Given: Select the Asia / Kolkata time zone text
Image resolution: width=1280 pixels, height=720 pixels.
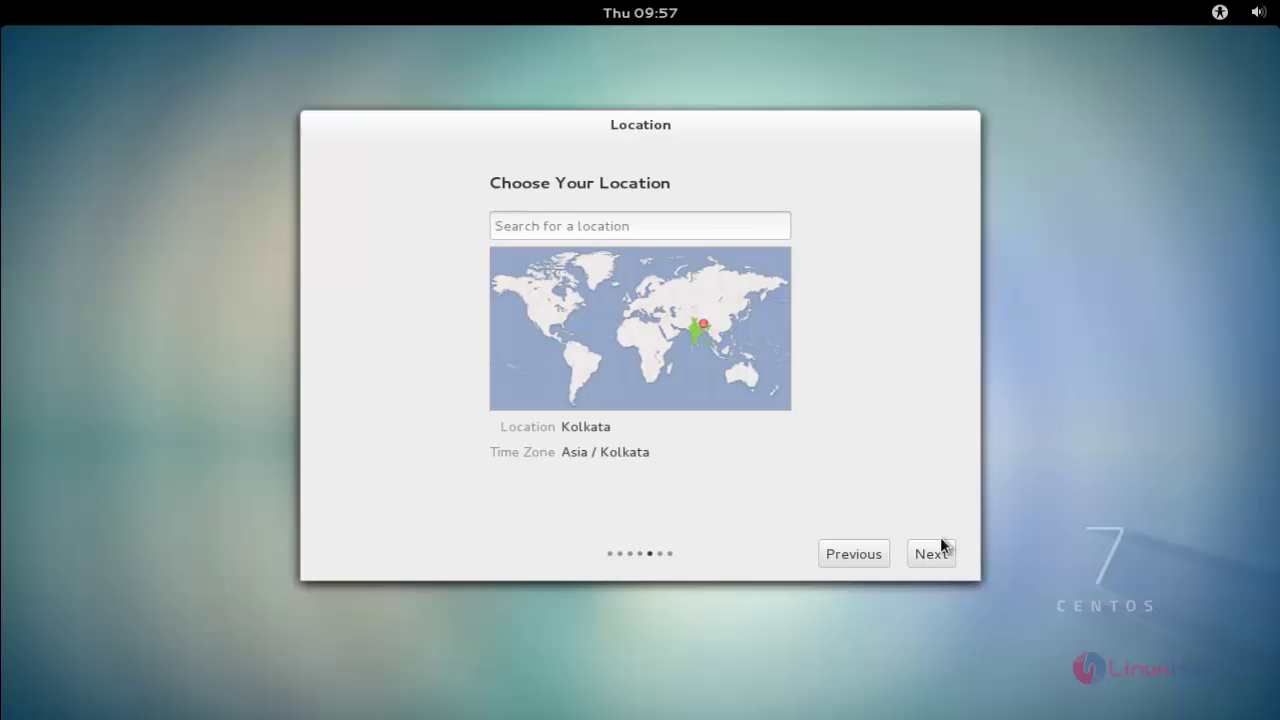Looking at the screenshot, I should point(605,452).
